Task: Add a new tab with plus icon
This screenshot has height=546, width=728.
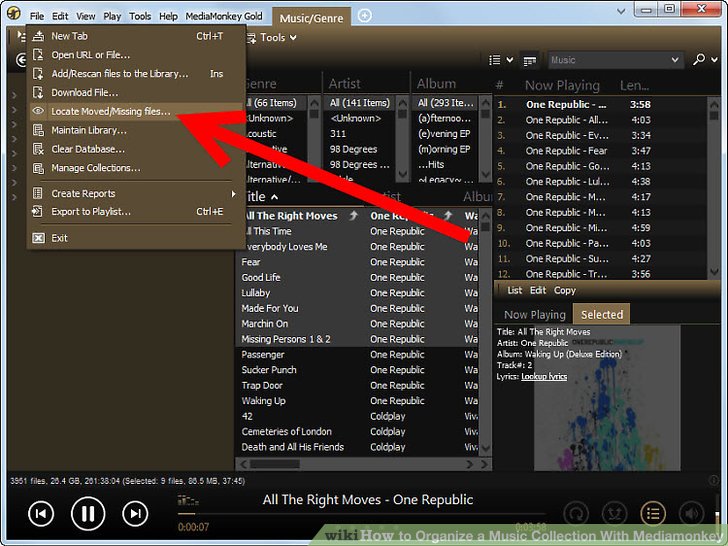Action: [365, 16]
